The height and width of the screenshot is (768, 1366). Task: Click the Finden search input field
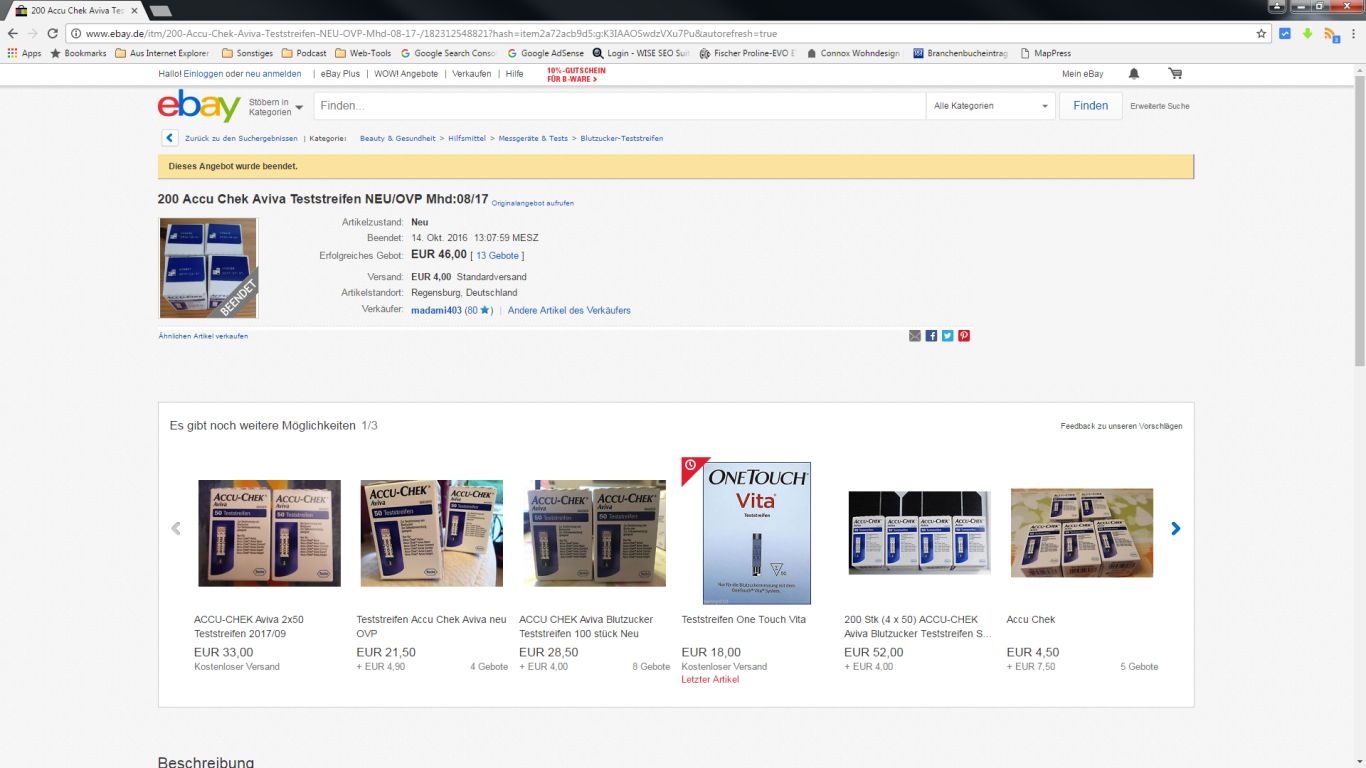pos(619,106)
